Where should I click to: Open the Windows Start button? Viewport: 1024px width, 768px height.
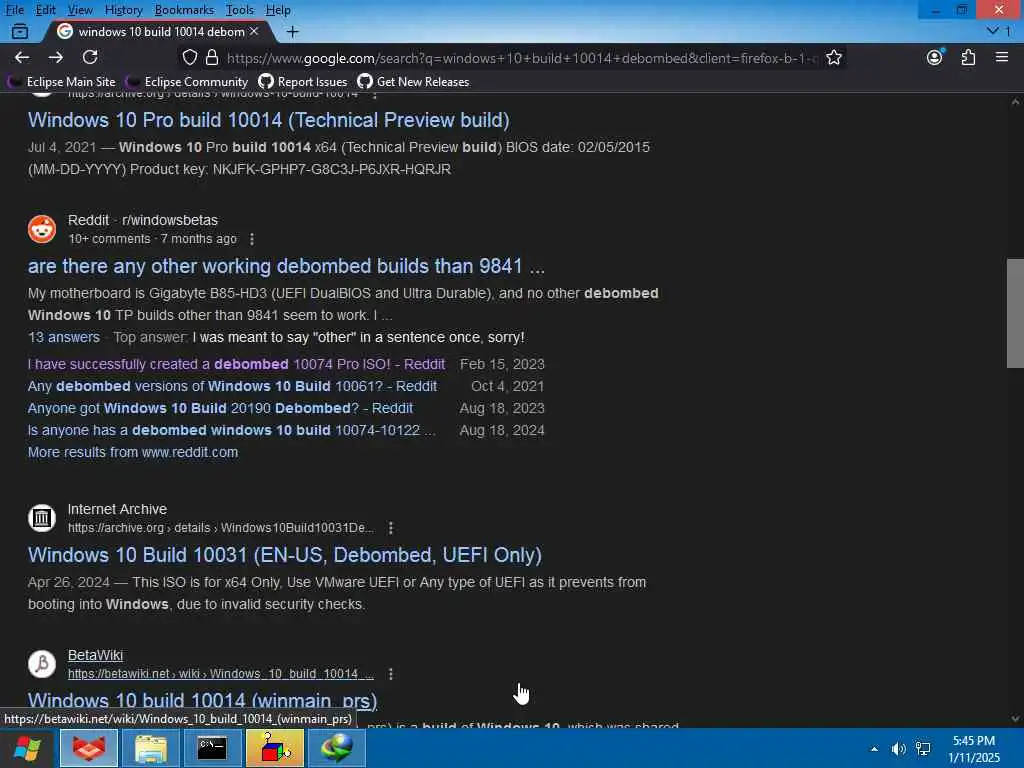click(27, 748)
